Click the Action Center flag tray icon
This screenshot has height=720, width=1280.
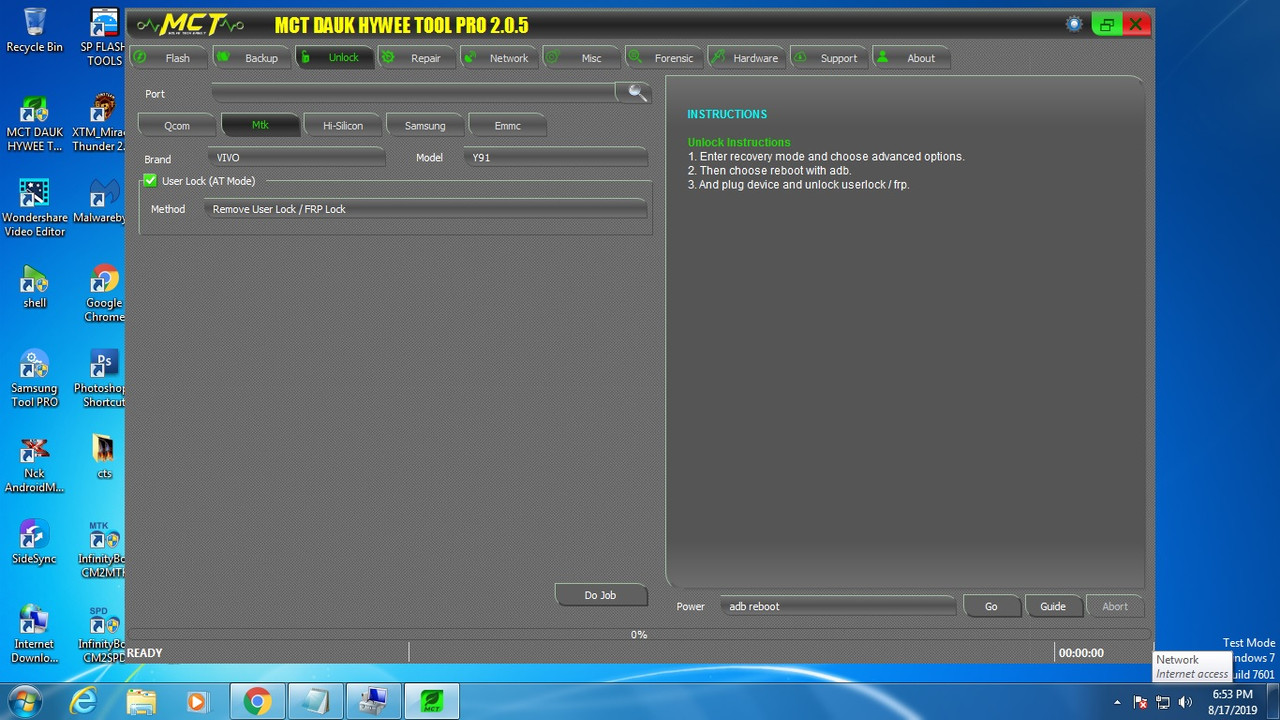click(1140, 702)
